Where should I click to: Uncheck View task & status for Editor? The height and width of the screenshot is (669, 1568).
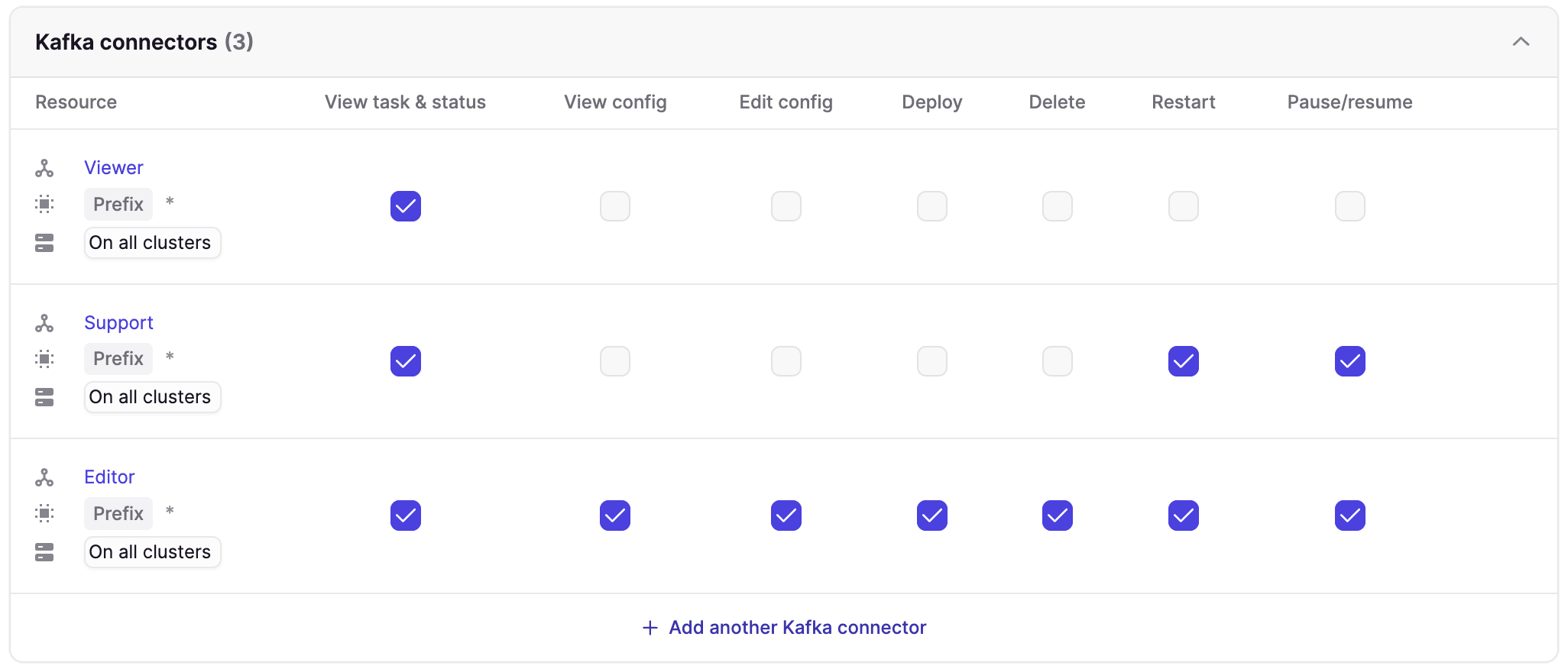coord(406,515)
